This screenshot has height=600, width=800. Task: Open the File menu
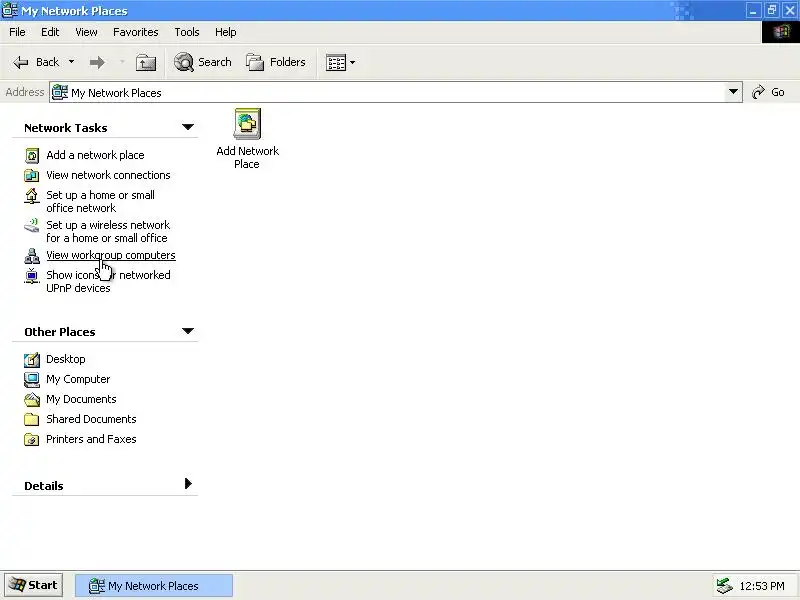pyautogui.click(x=17, y=32)
